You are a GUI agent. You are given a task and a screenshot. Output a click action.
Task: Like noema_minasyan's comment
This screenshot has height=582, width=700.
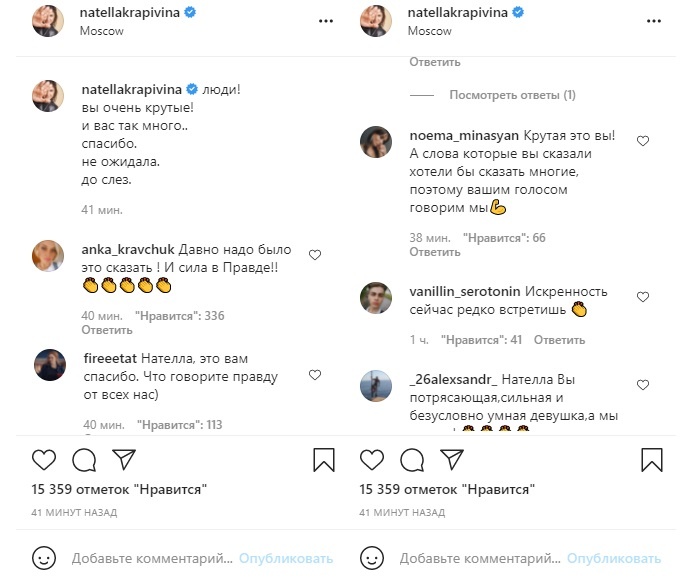click(643, 141)
